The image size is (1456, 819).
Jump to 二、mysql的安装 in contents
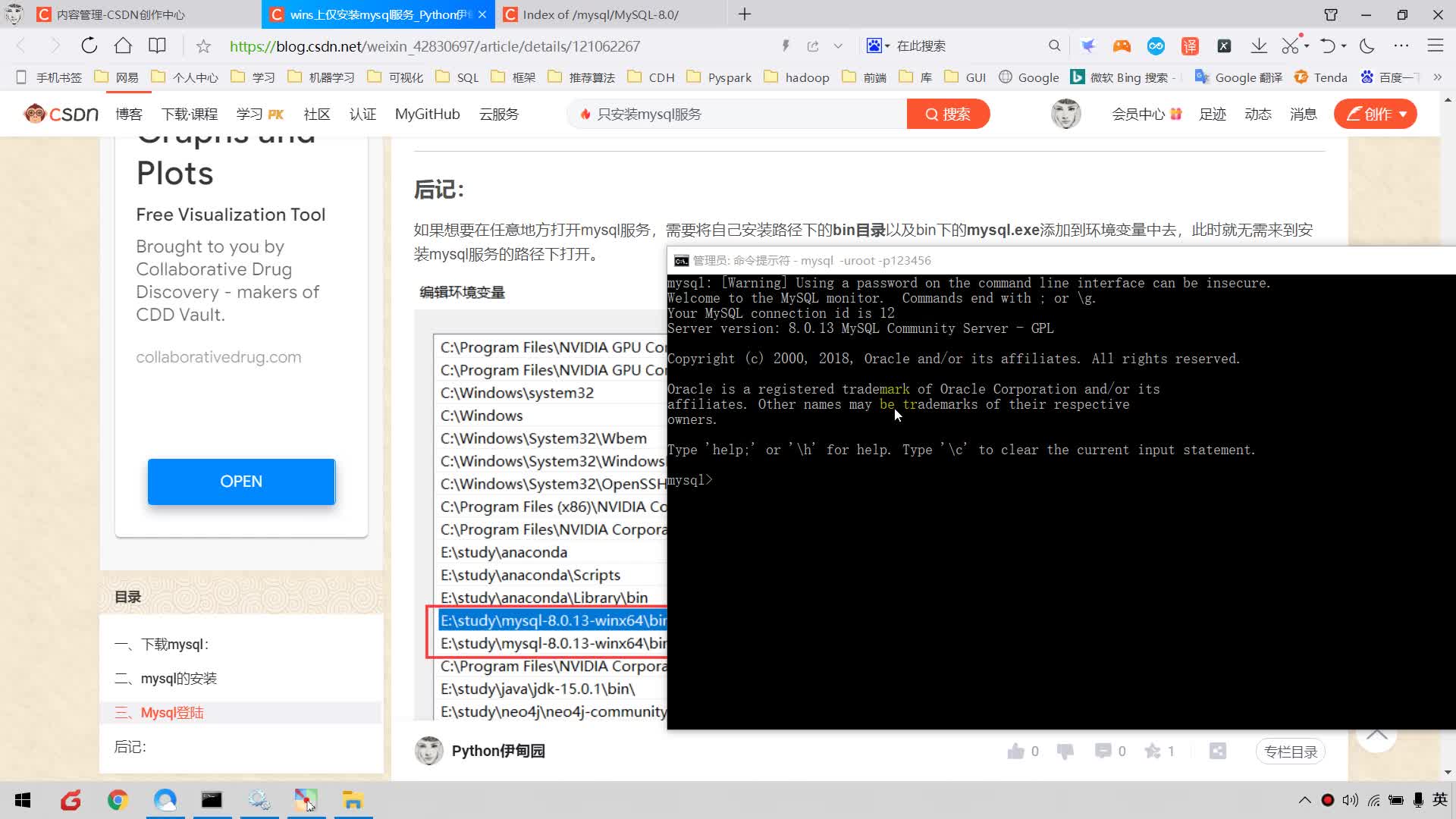[165, 679]
